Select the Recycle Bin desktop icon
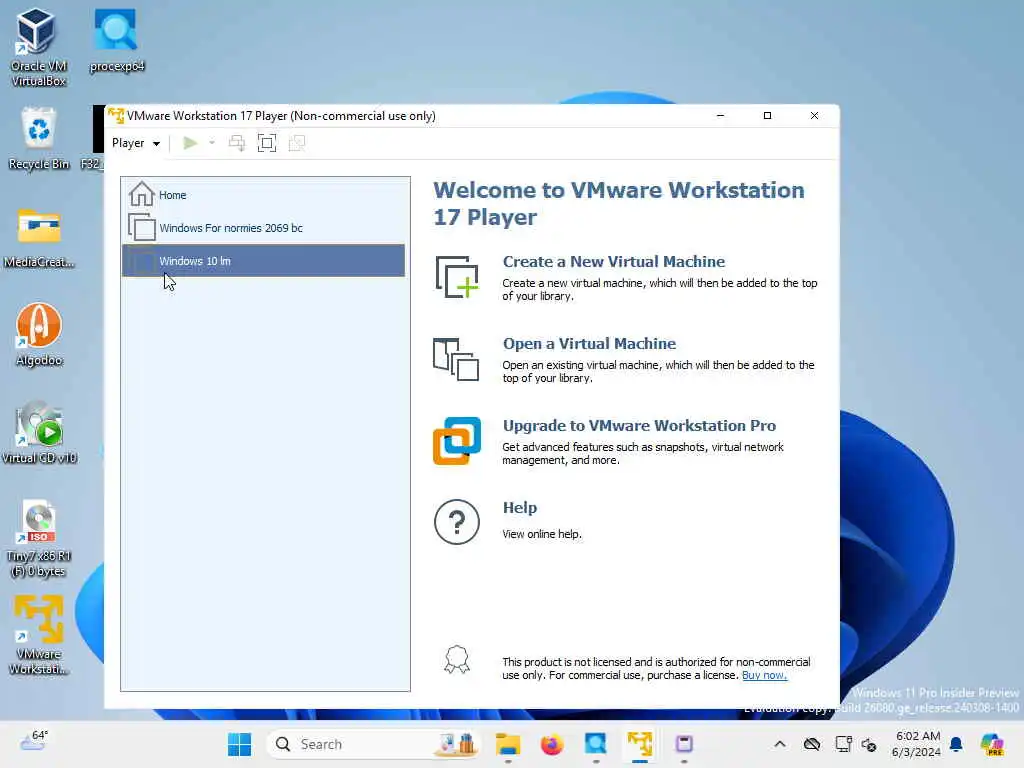 (x=39, y=139)
